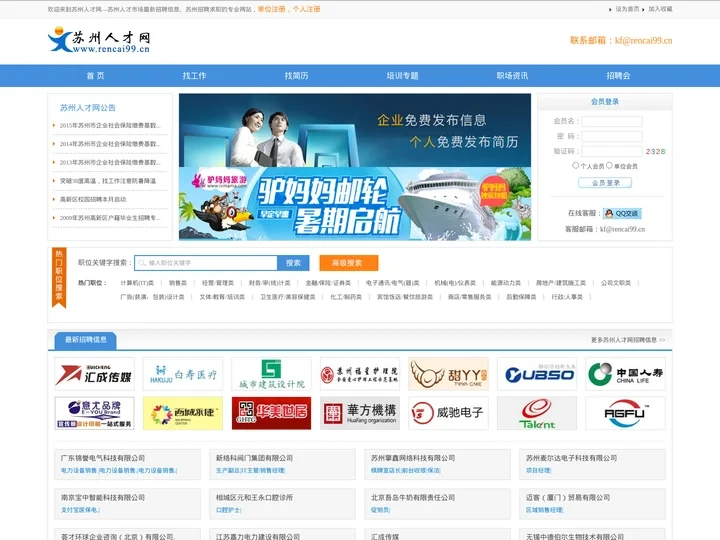Open 新络科阀门集团有限公司 listing
Image resolution: width=720 pixels, height=540 pixels.
(254, 458)
